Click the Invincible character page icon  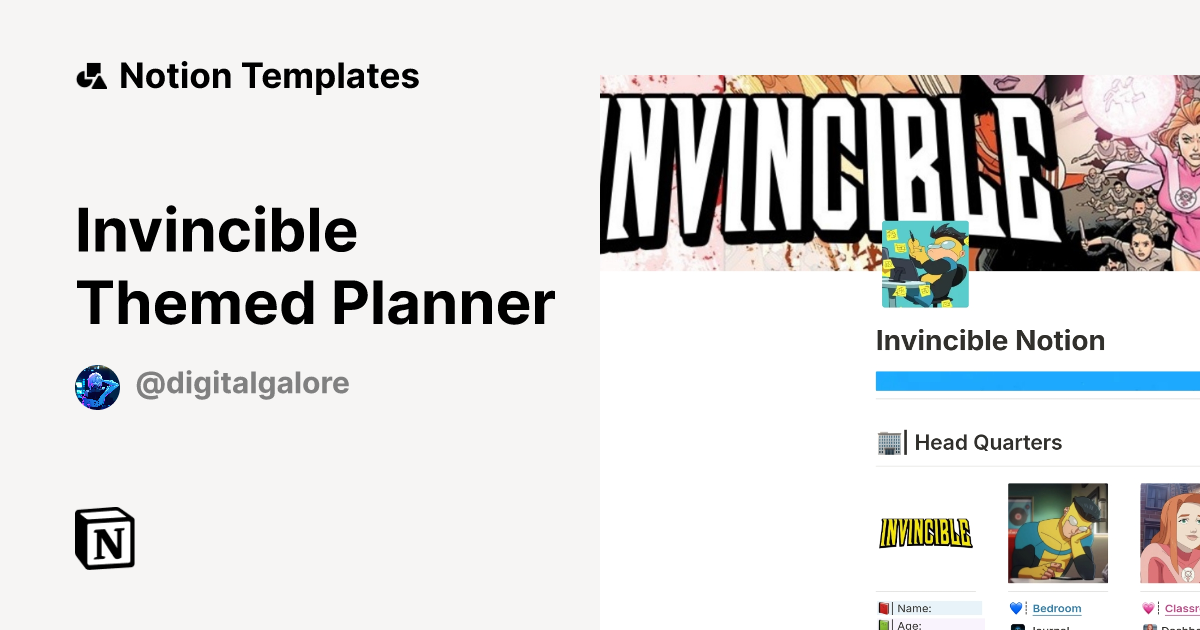[x=924, y=264]
